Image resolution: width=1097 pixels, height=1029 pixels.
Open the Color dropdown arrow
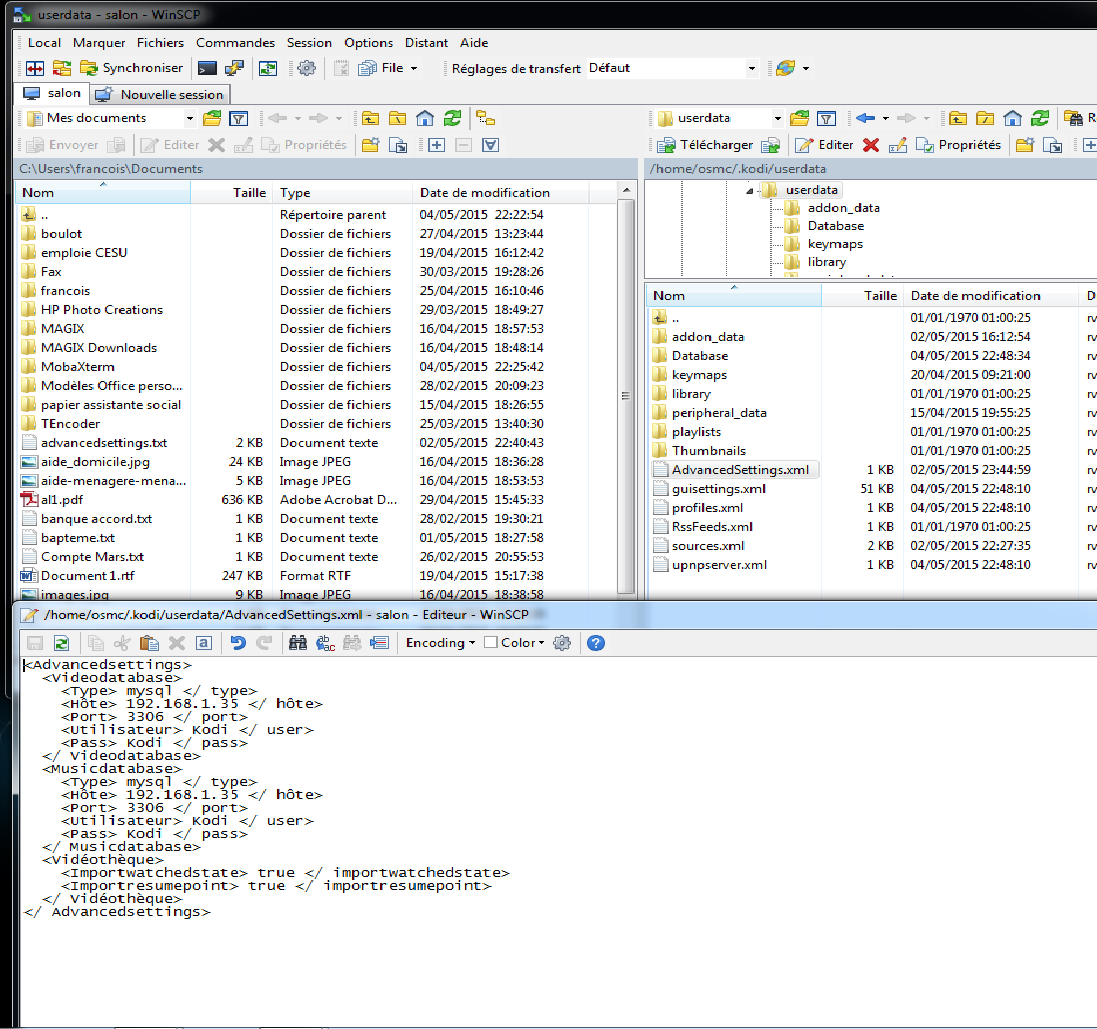542,643
